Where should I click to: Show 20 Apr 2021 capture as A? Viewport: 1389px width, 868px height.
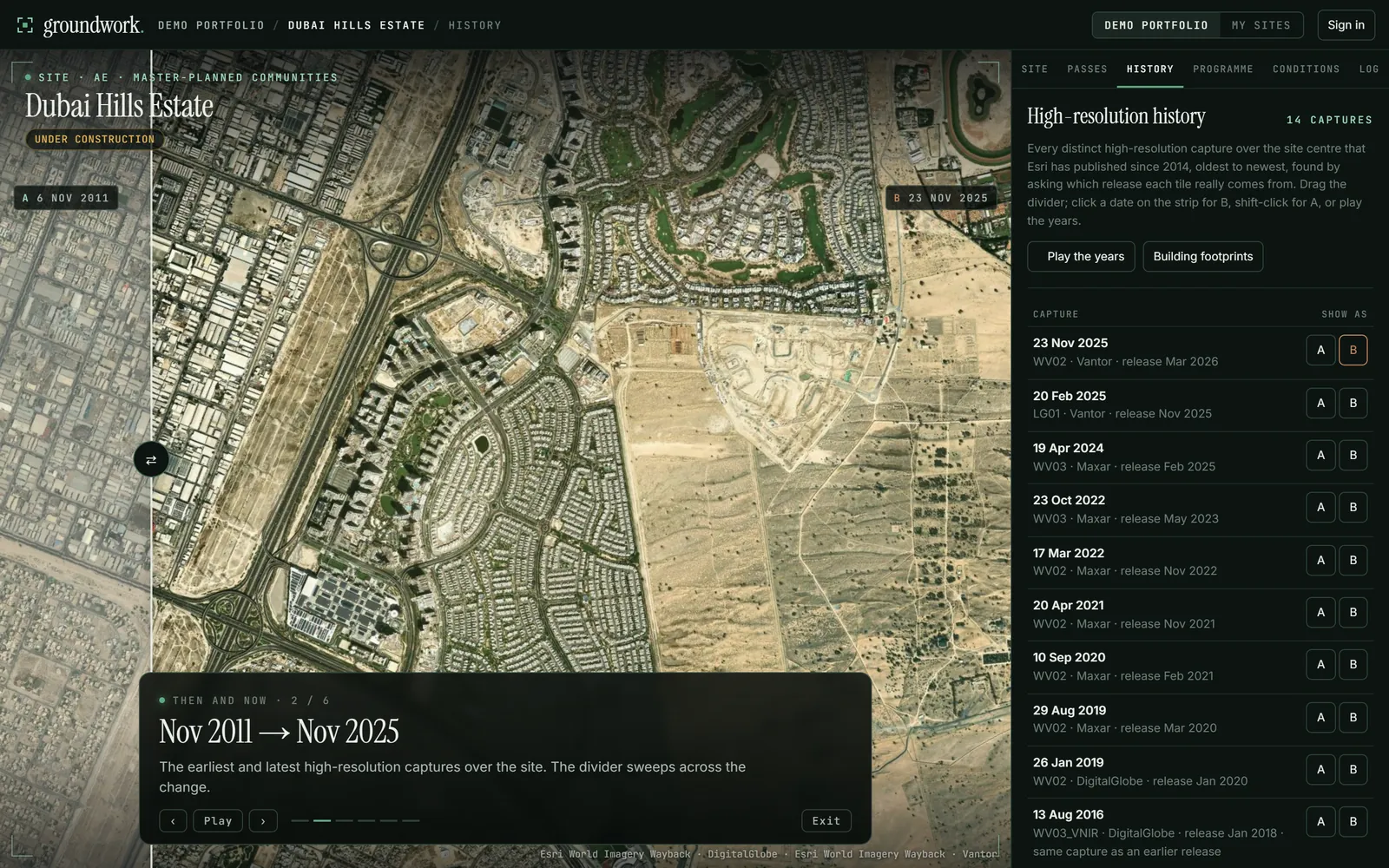(1320, 612)
